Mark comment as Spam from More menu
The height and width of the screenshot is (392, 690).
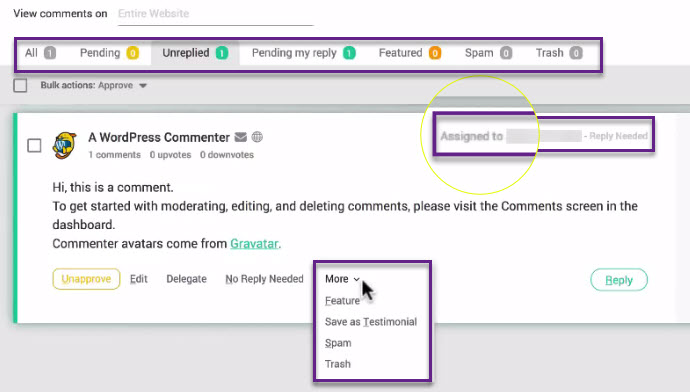[338, 343]
